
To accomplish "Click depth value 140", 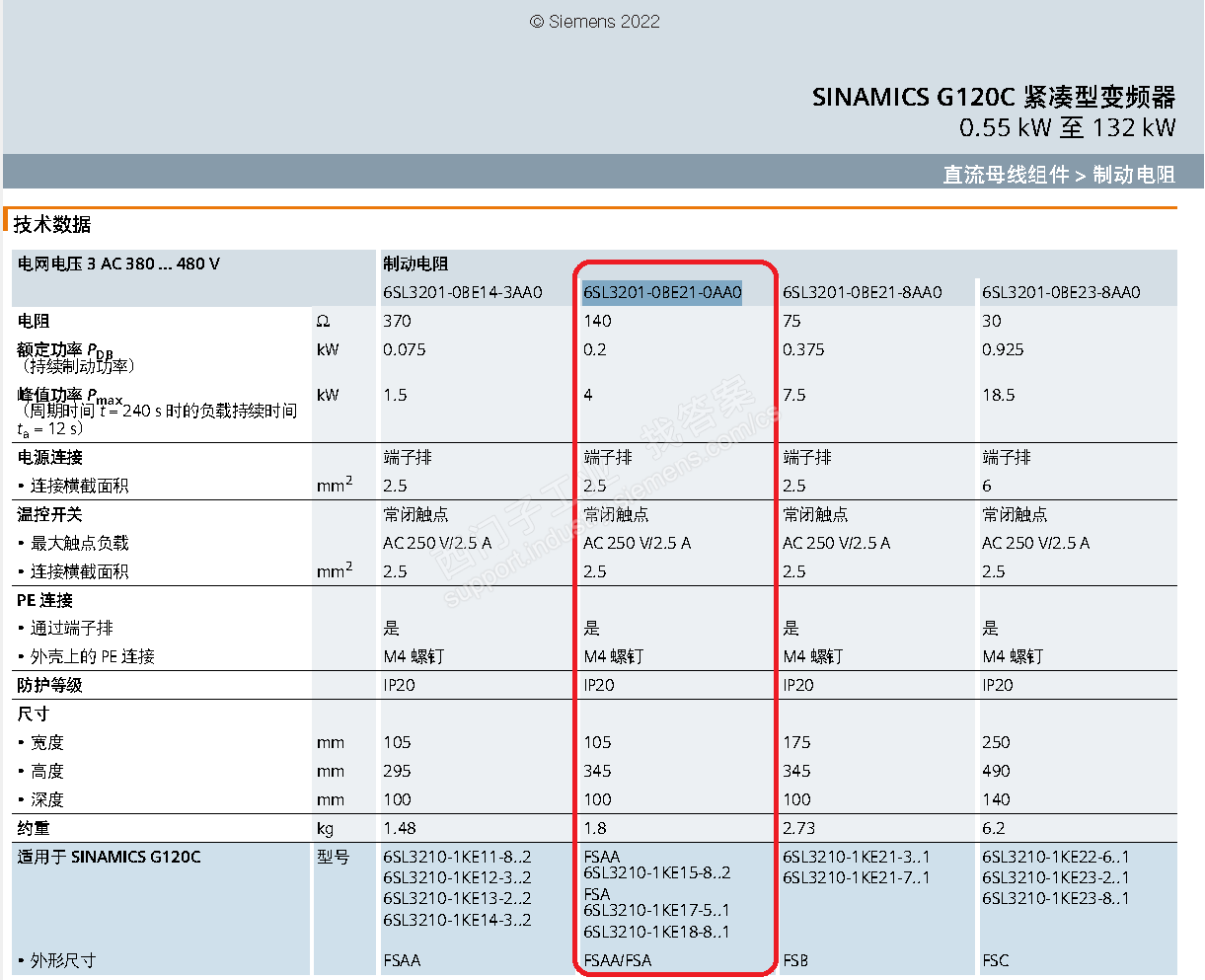I will pos(996,799).
